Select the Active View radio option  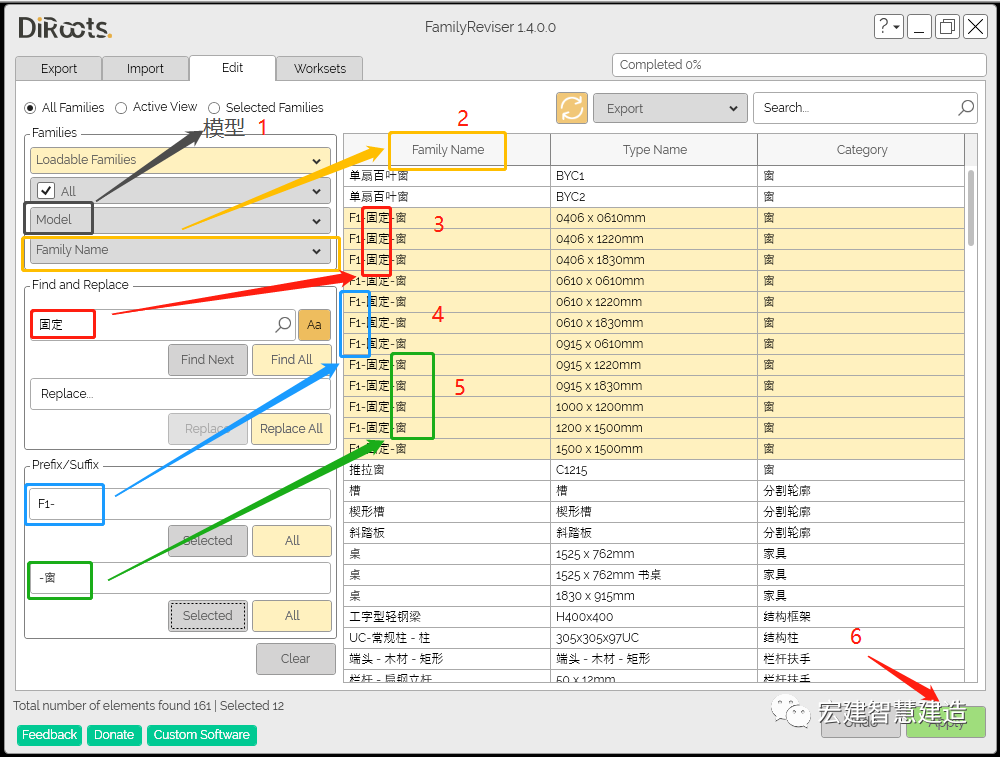(x=121, y=108)
